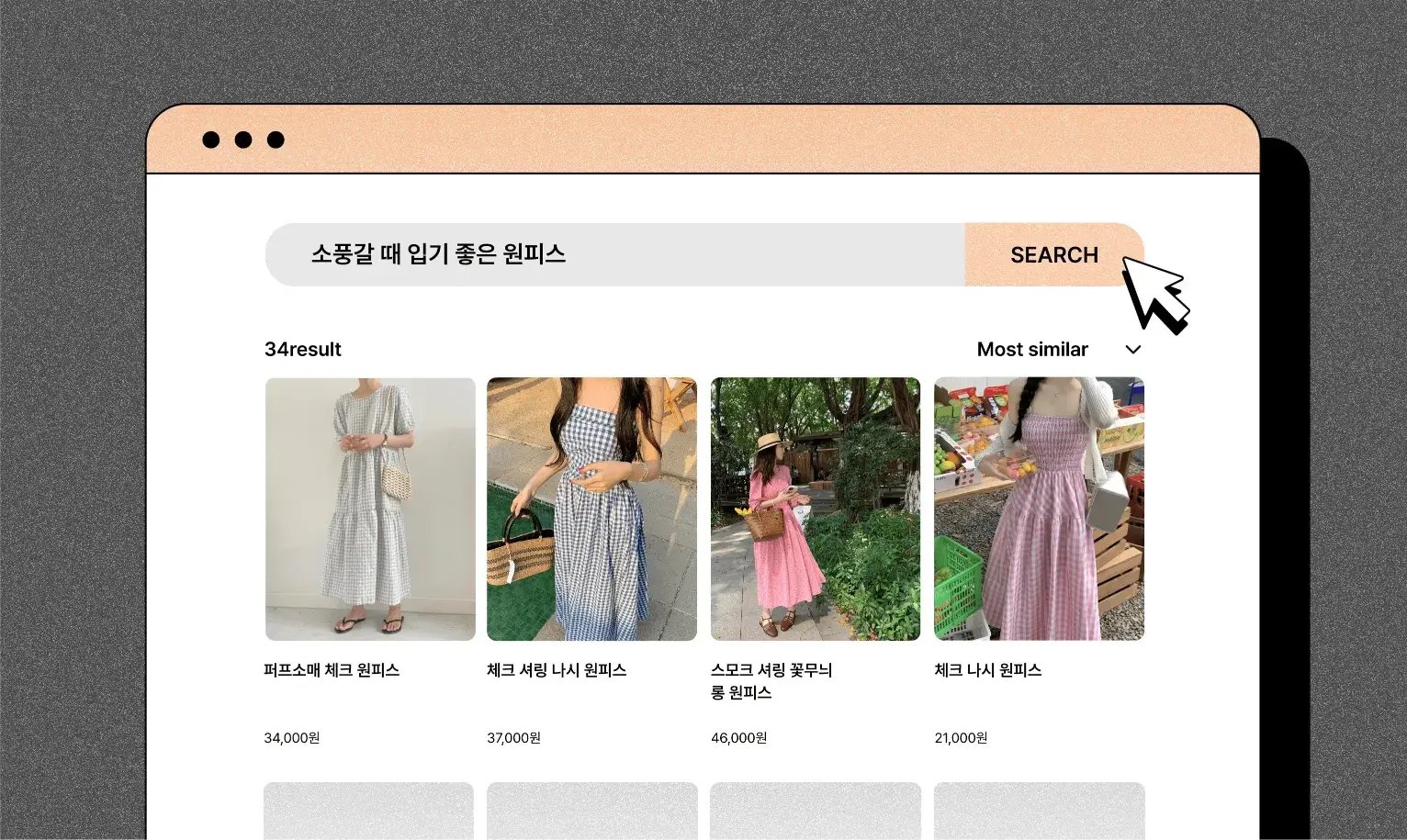View the pink 체크 나시 원피스 product image

click(x=1039, y=509)
